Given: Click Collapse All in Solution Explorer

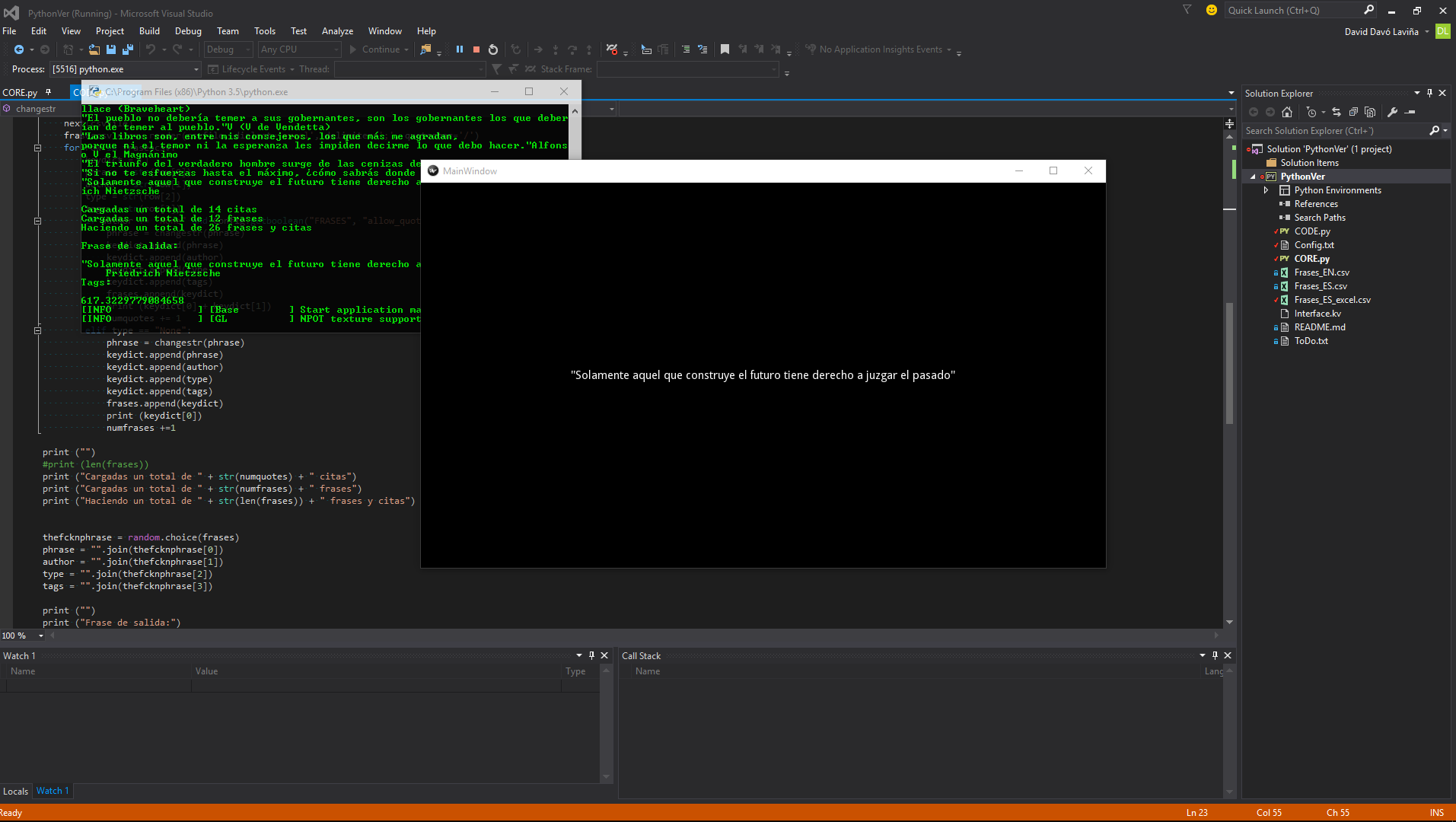Looking at the screenshot, I should (x=1353, y=112).
